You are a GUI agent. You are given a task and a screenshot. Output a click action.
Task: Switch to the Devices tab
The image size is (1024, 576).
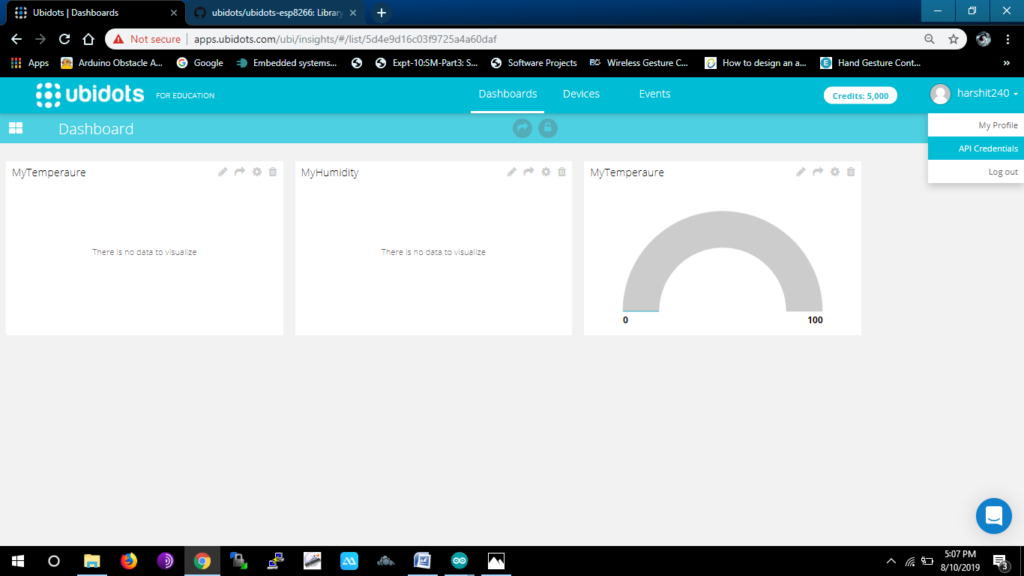click(x=581, y=94)
